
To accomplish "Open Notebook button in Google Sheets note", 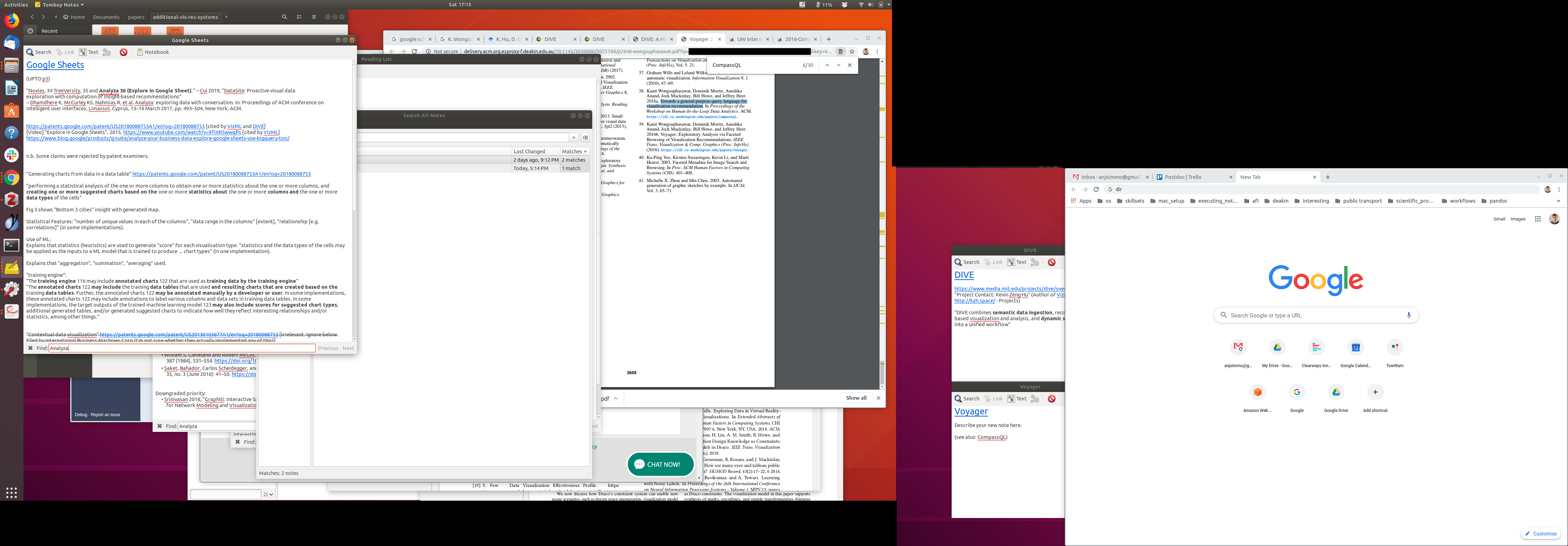I will tap(153, 52).
